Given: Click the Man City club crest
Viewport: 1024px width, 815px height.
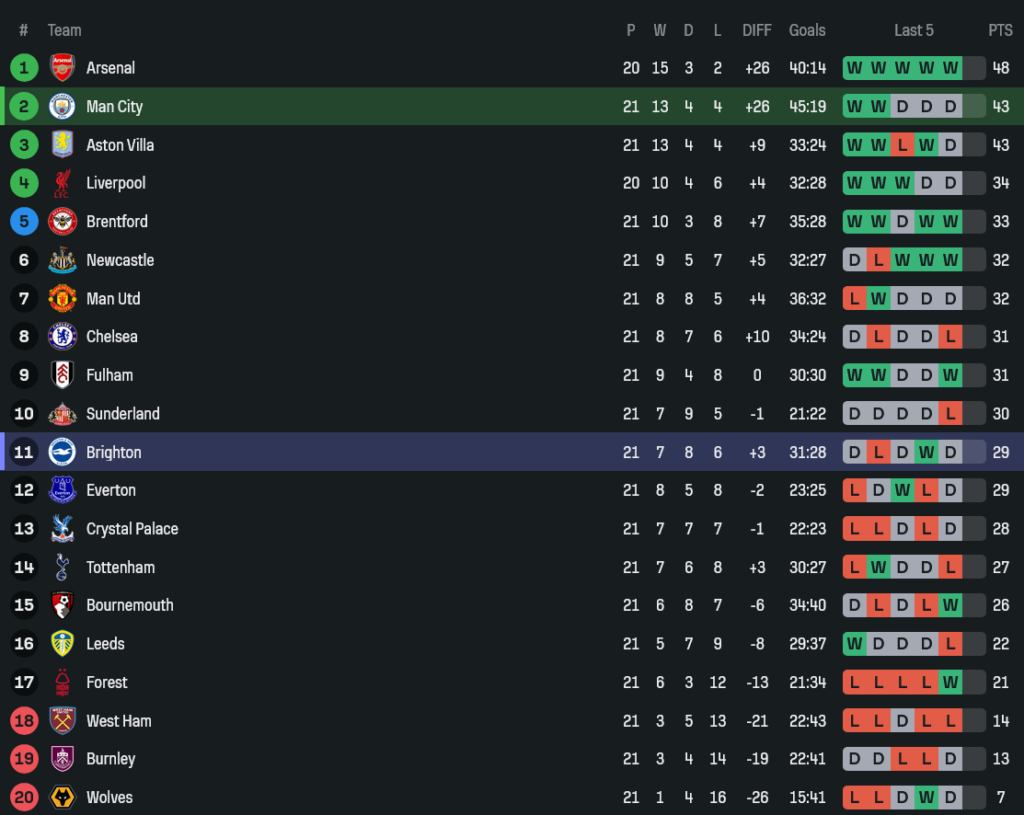Looking at the screenshot, I should click(62, 106).
